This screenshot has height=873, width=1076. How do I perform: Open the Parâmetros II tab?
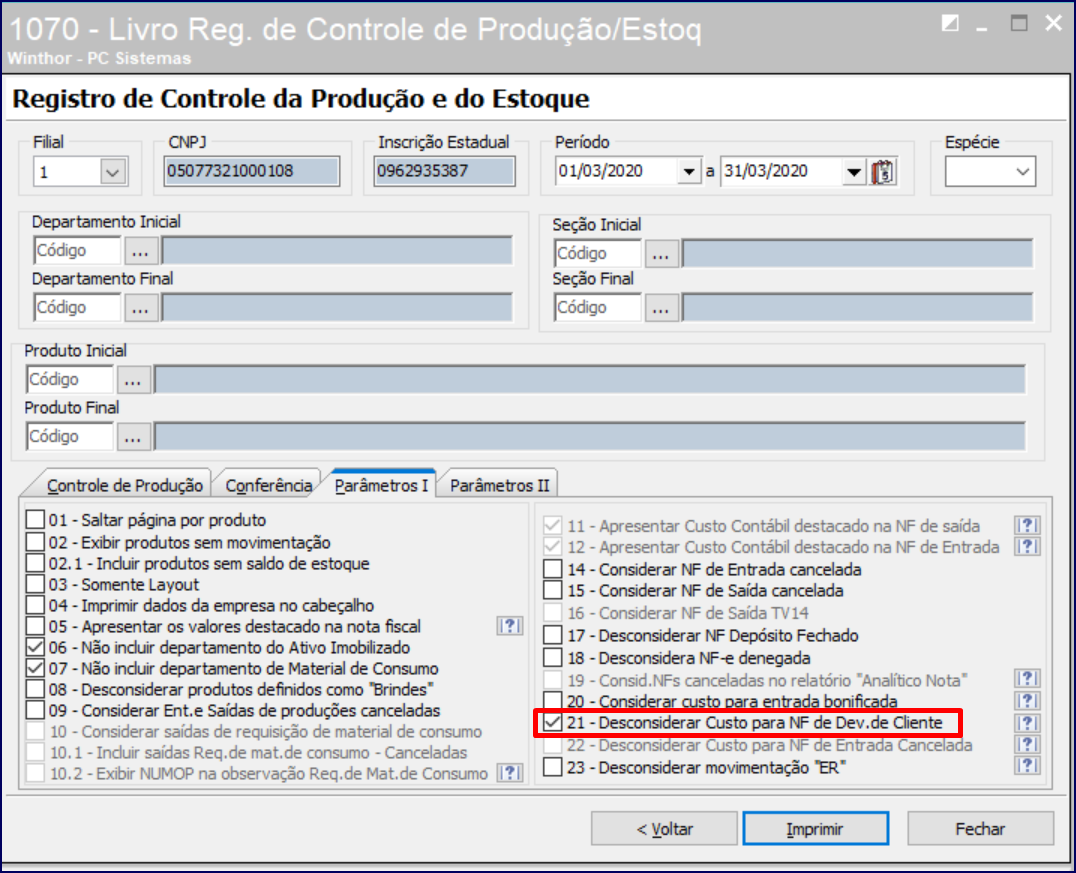pyautogui.click(x=500, y=485)
